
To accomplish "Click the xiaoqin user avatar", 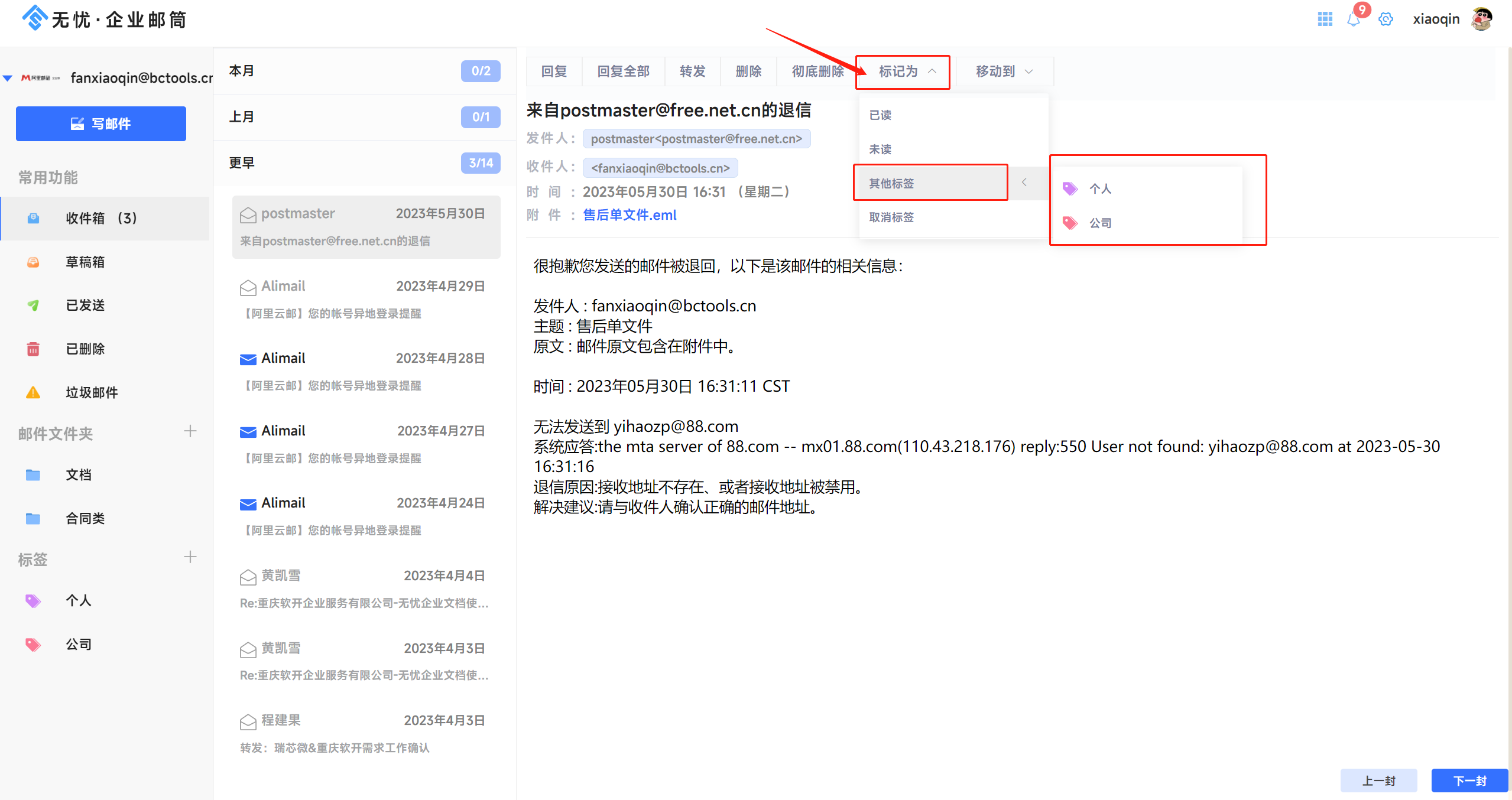I will (1481, 19).
